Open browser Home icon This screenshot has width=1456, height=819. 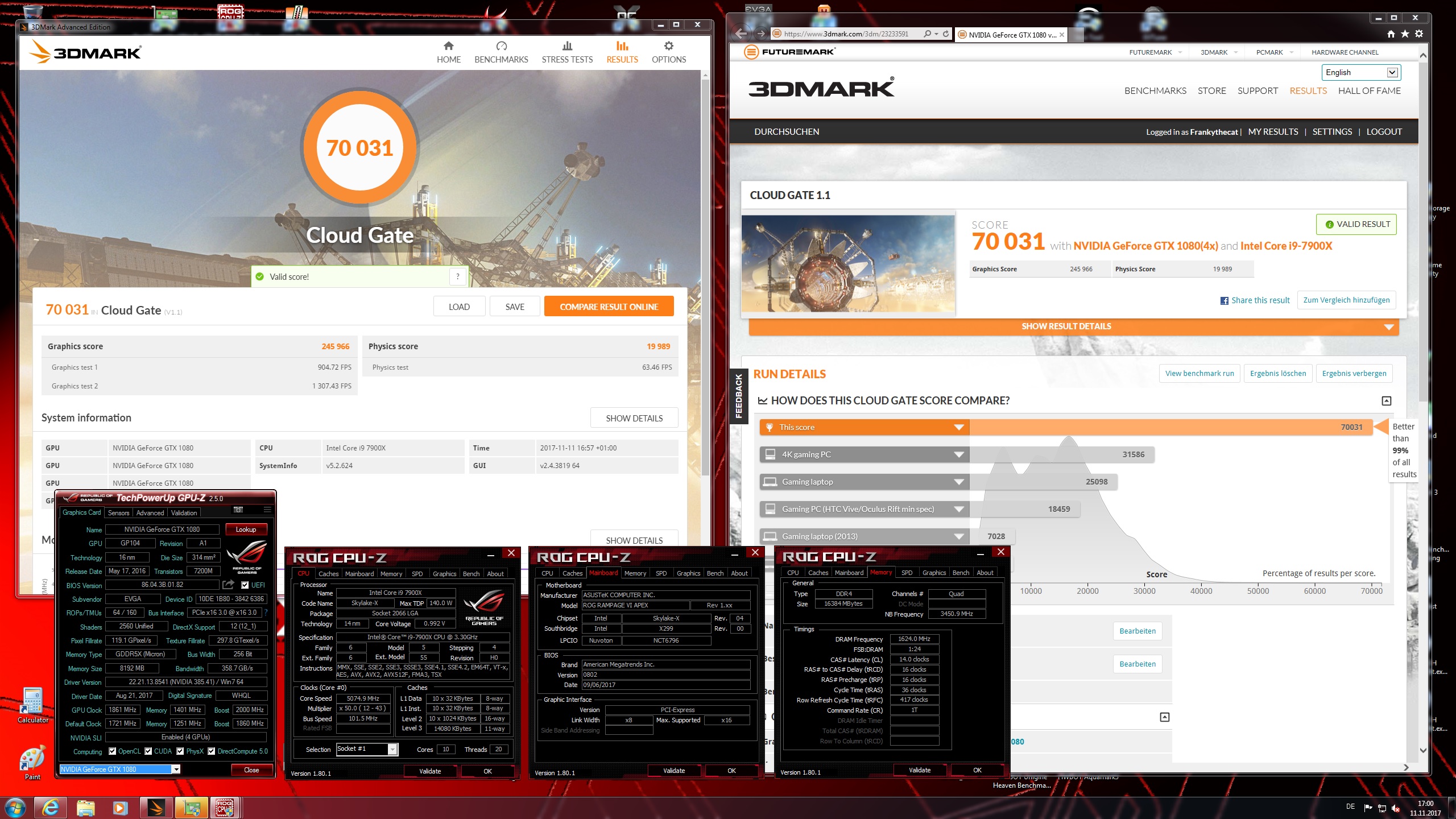click(1391, 34)
